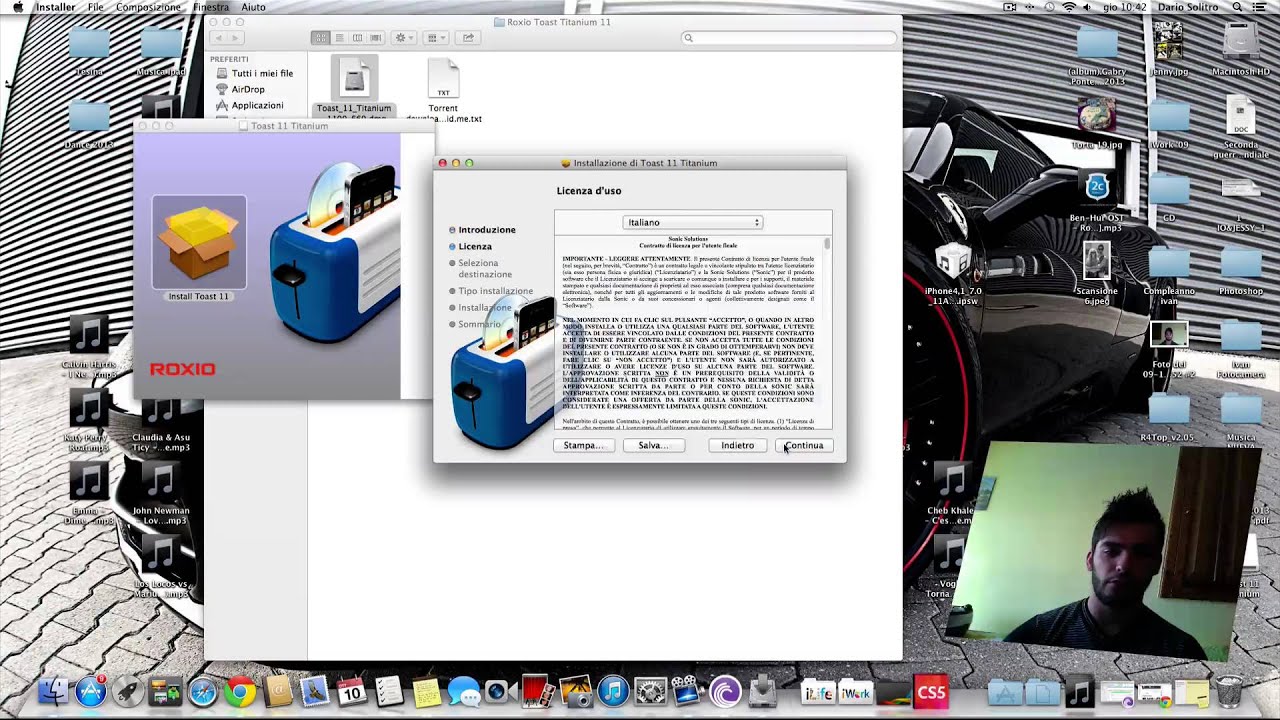Screen dimensions: 1280x720
Task: Select Macintosh HD desktop icon
Action: pyautogui.click(x=1241, y=50)
